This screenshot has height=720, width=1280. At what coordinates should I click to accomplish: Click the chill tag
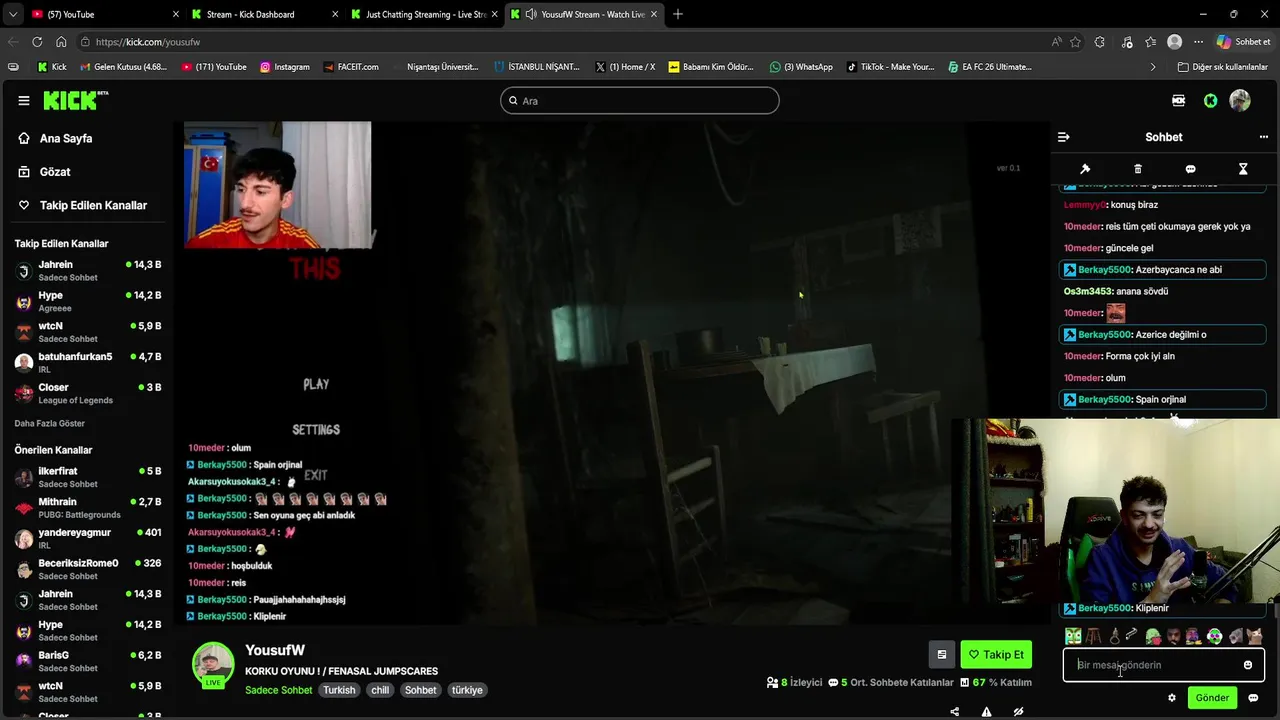(x=380, y=690)
